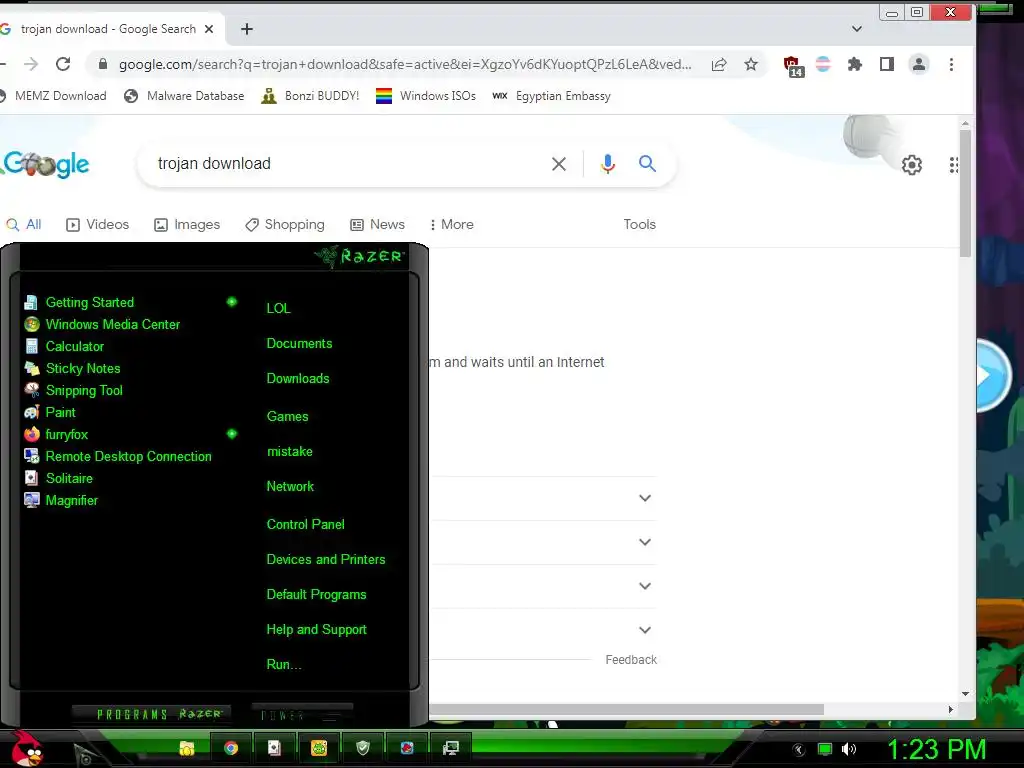The width and height of the screenshot is (1024, 768).
Task: Click the volume speaker tray icon
Action: (x=849, y=749)
